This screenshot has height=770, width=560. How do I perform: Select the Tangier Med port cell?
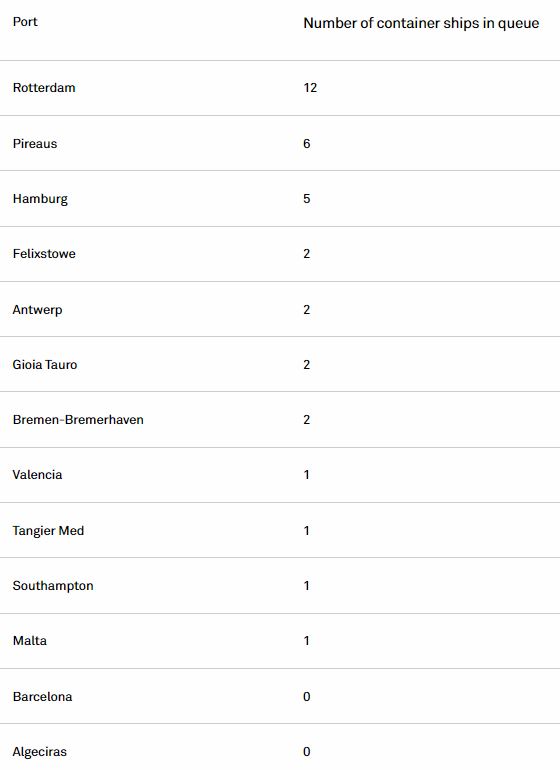[48, 531]
